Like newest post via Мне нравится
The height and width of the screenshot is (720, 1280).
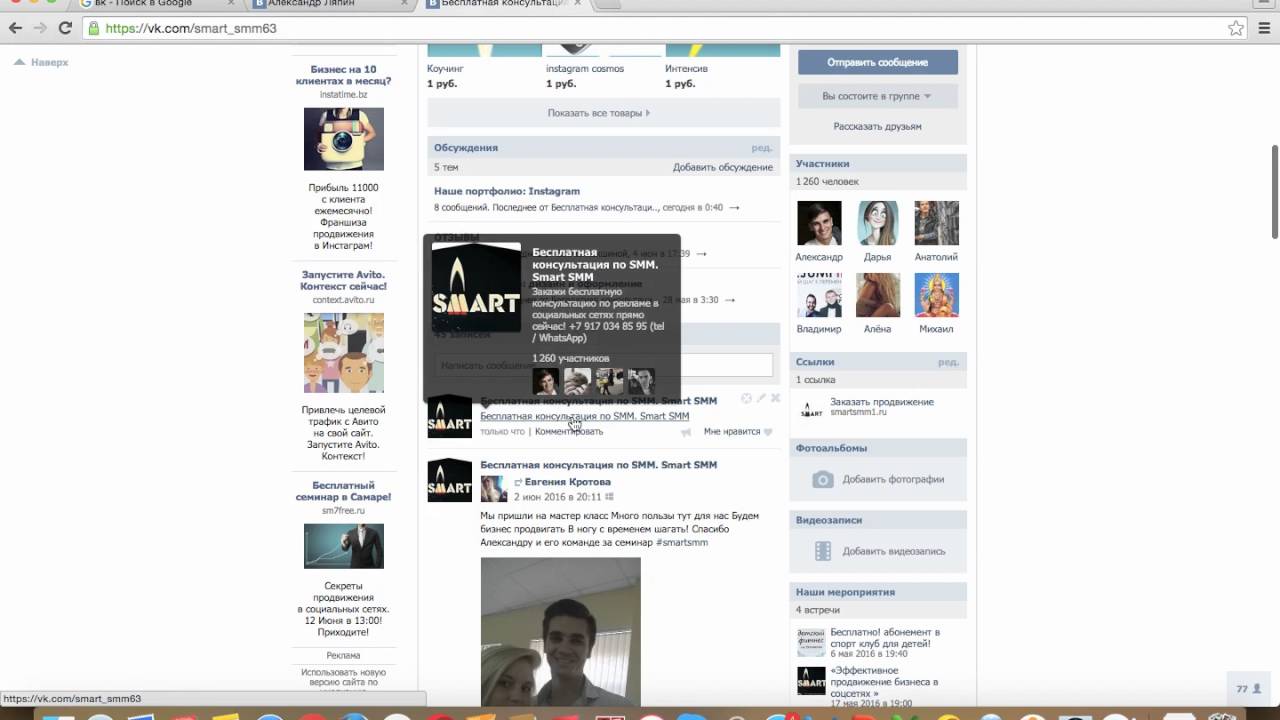(x=738, y=432)
